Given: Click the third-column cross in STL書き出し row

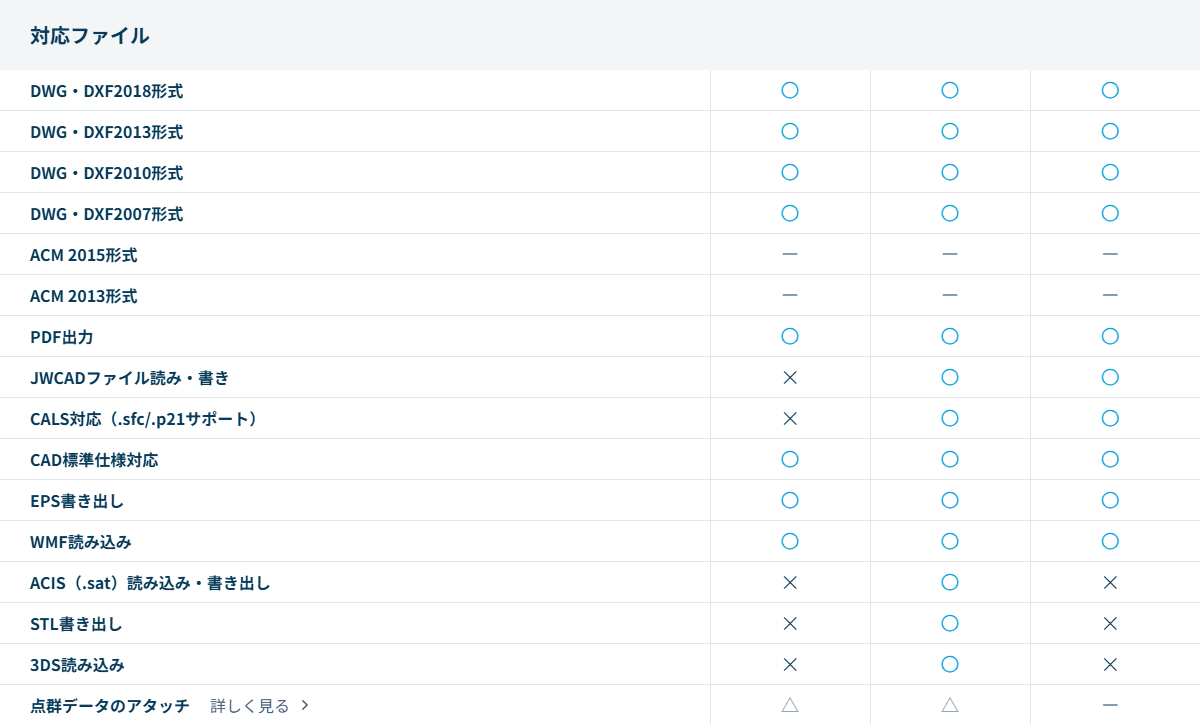Looking at the screenshot, I should [x=1110, y=623].
